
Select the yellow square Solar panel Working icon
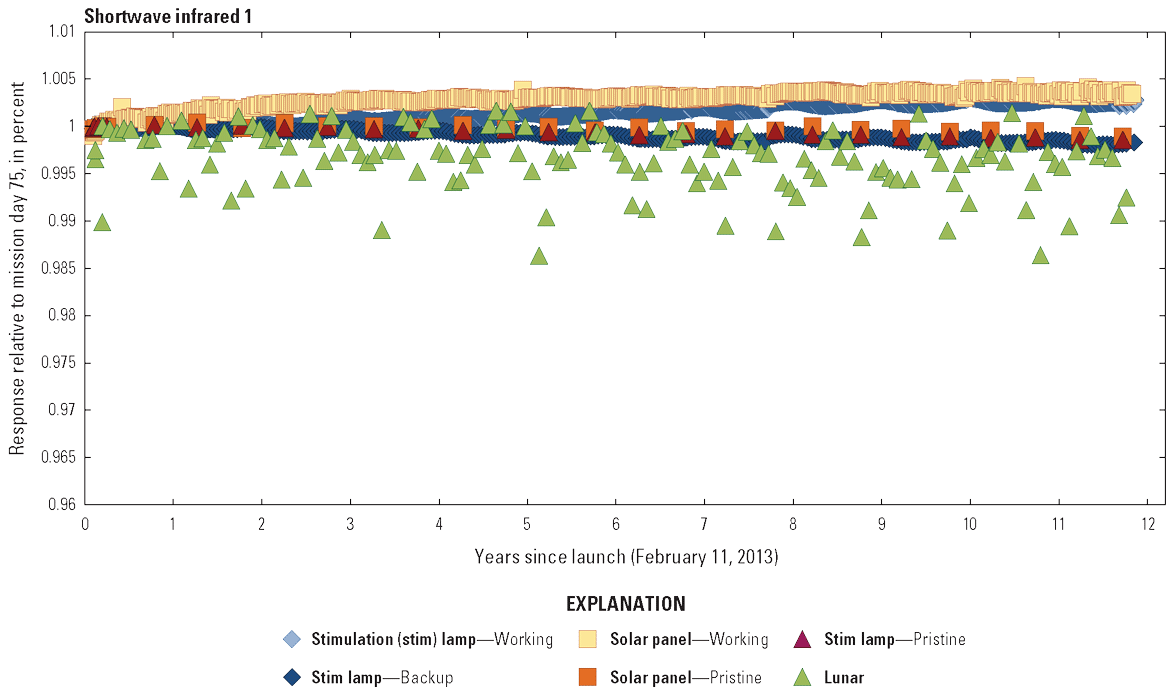point(589,639)
